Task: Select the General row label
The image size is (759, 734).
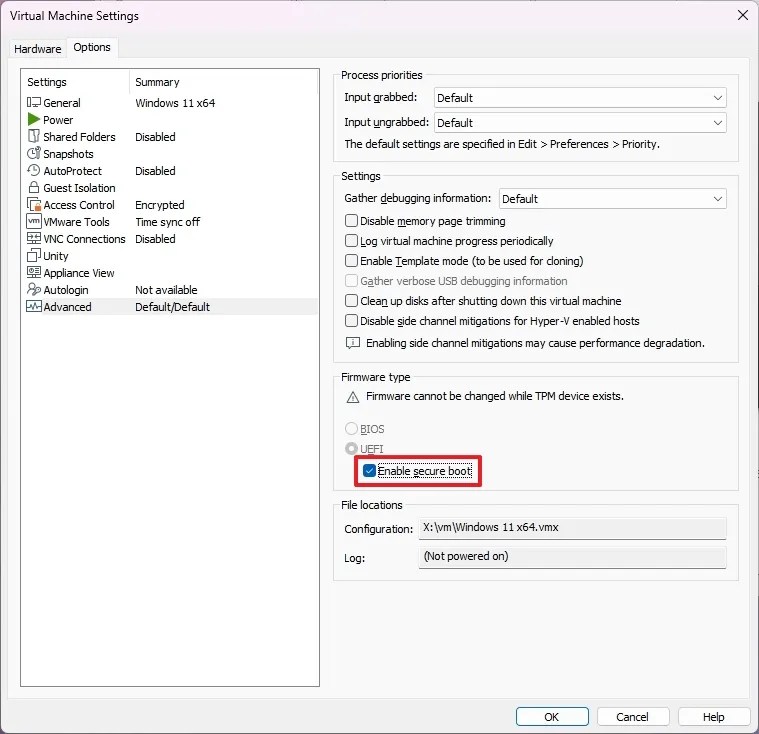Action: pos(62,103)
